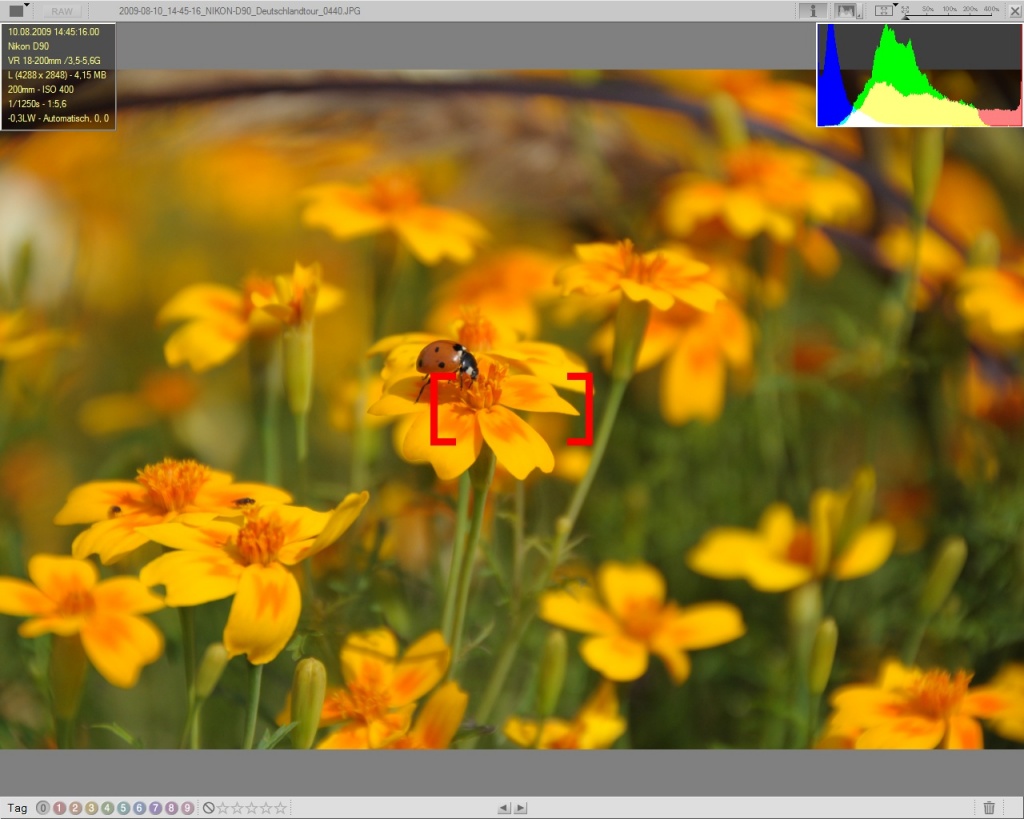Click the fit-to-window view icon
The image size is (1024, 819).
point(884,10)
